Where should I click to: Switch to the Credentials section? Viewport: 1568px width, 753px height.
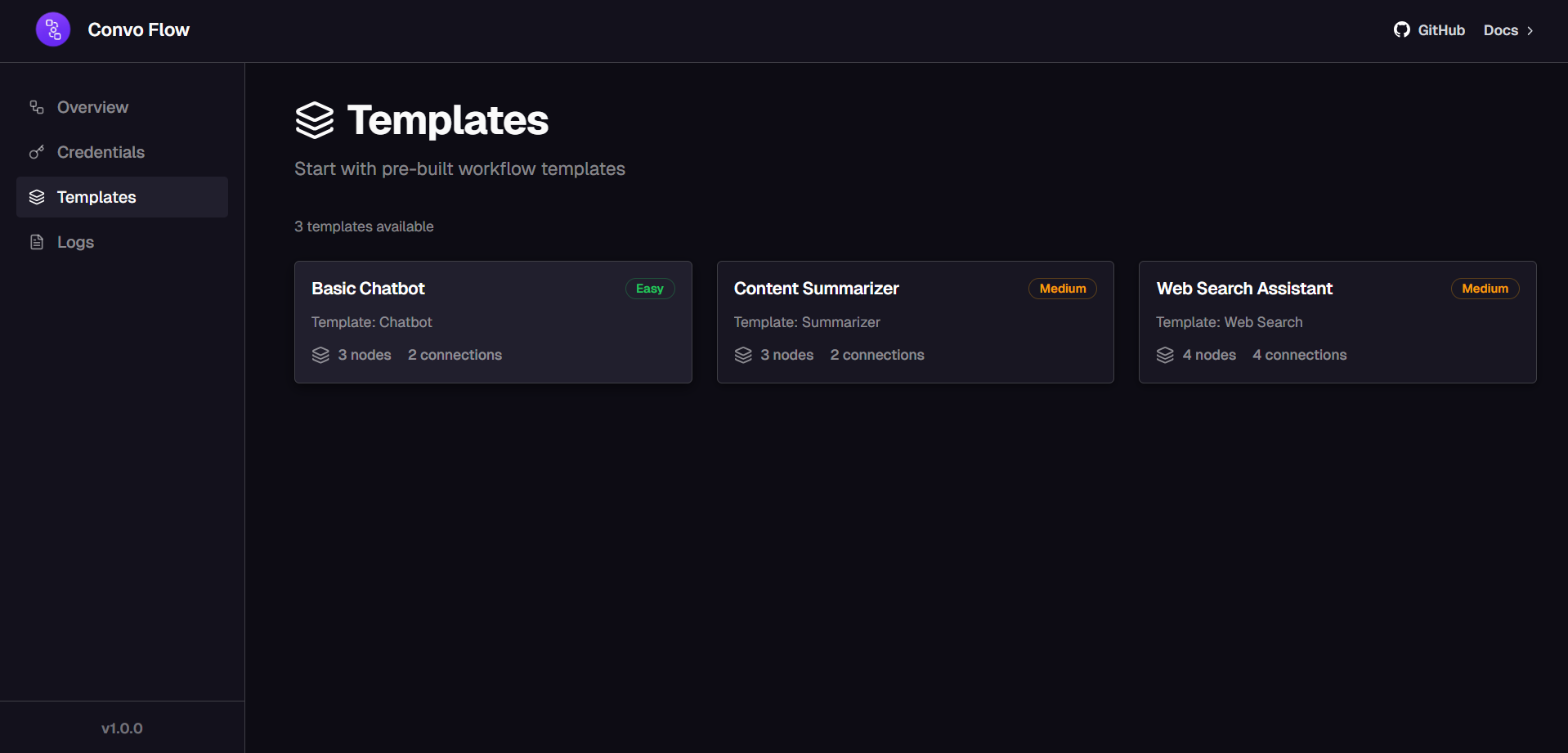101,152
